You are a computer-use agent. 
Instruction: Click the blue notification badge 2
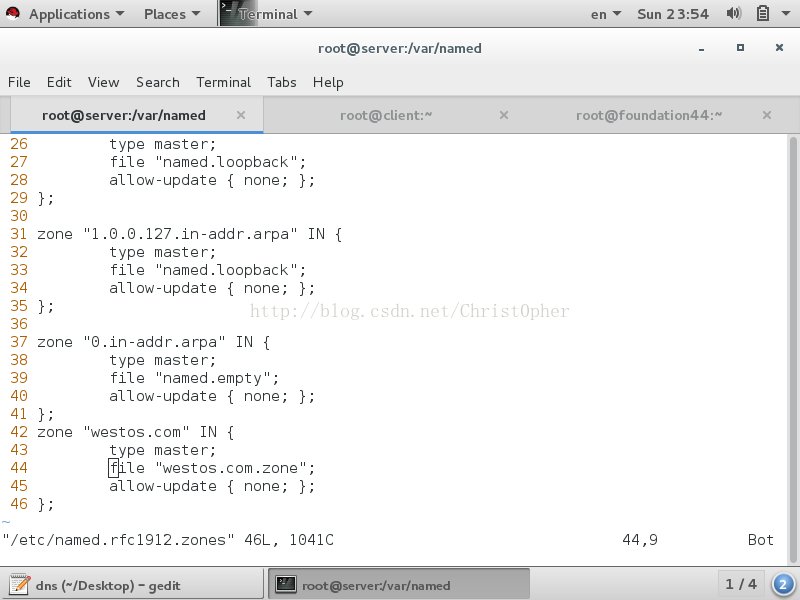(784, 584)
